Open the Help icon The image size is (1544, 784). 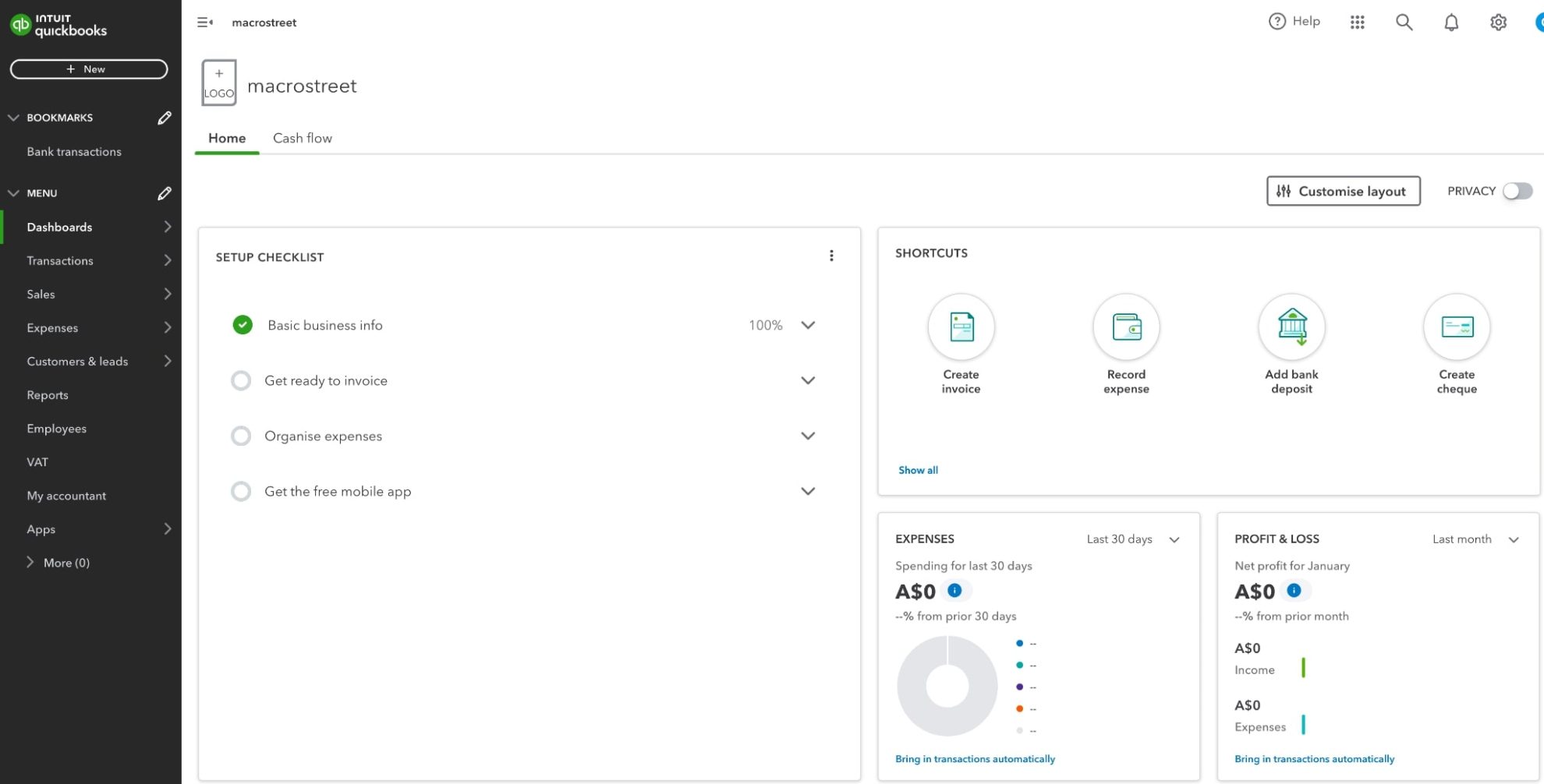1277,22
